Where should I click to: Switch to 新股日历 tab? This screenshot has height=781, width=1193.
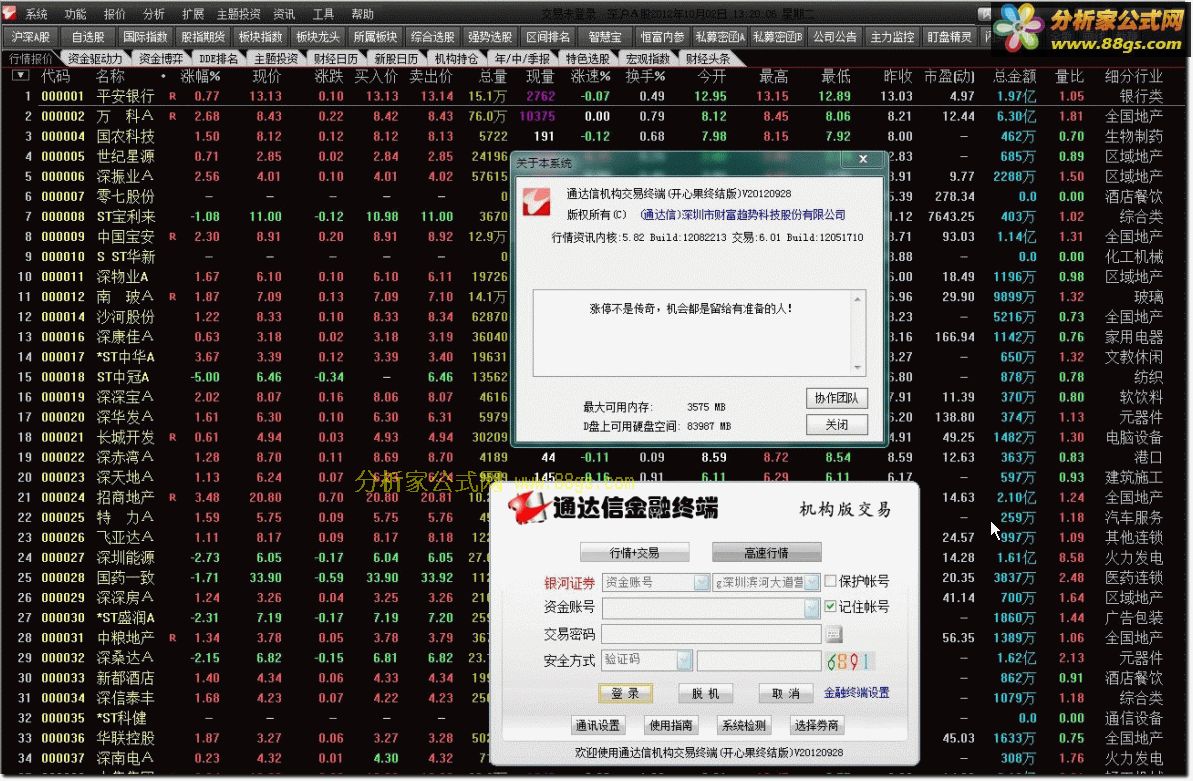(396, 58)
